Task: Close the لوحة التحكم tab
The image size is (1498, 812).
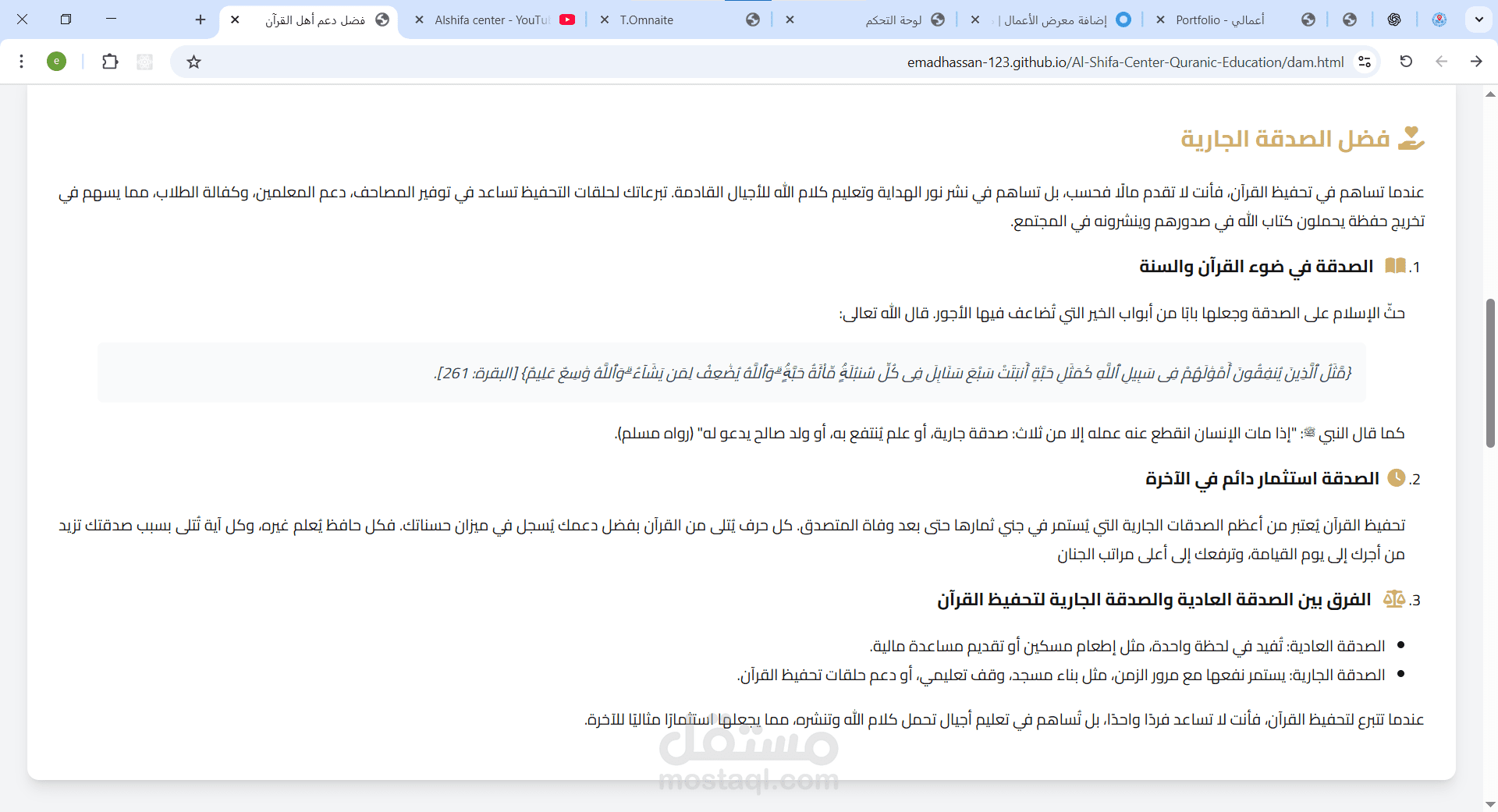Action: (790, 20)
